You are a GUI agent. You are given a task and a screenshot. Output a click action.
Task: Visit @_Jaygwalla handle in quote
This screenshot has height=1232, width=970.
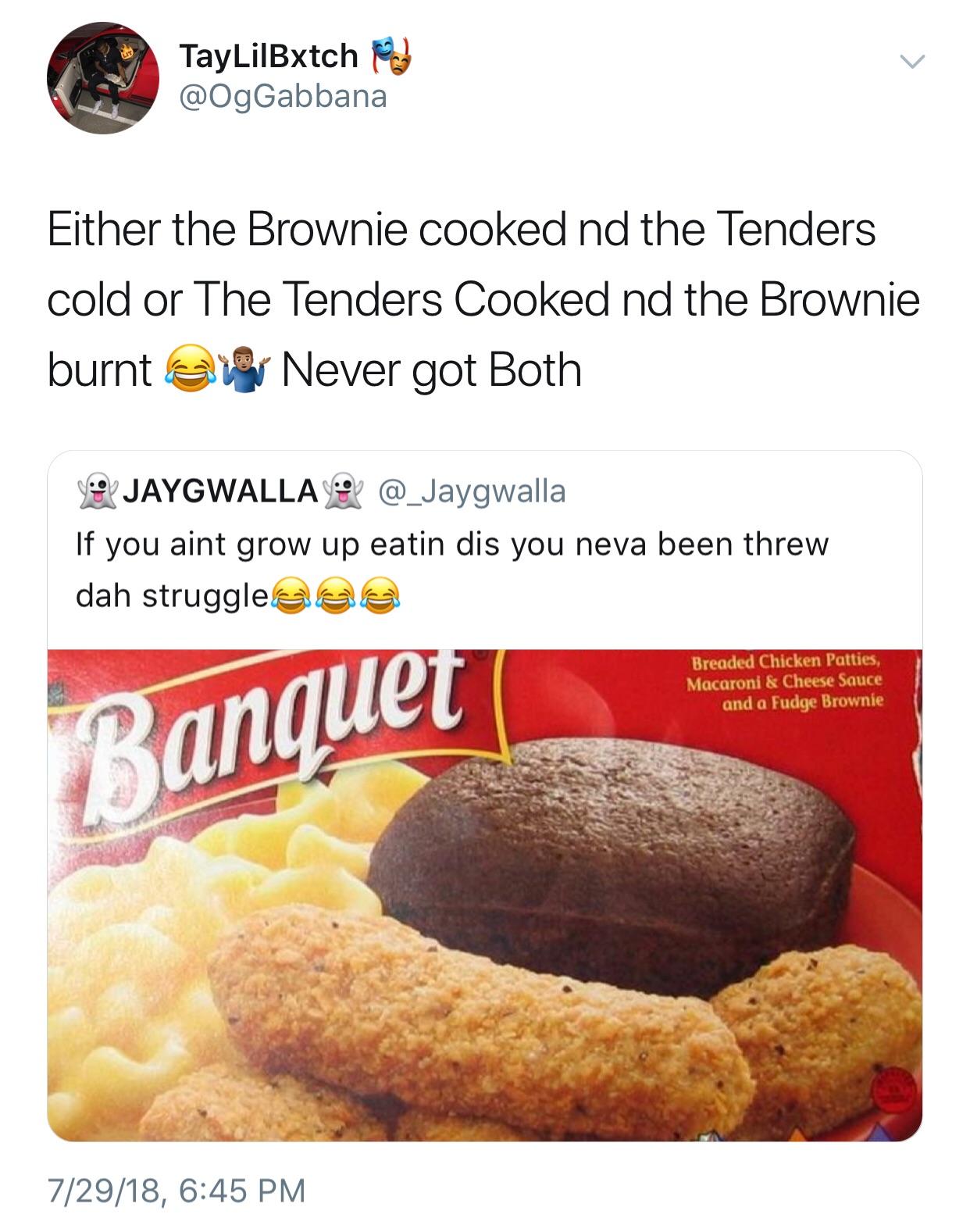[x=472, y=491]
